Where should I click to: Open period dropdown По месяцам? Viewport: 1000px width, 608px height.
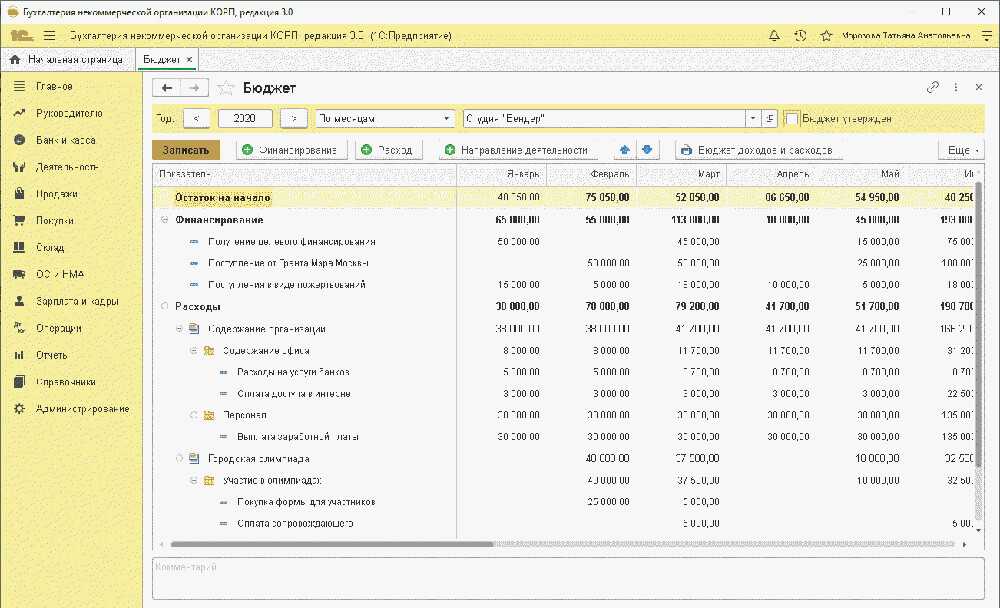[385, 119]
